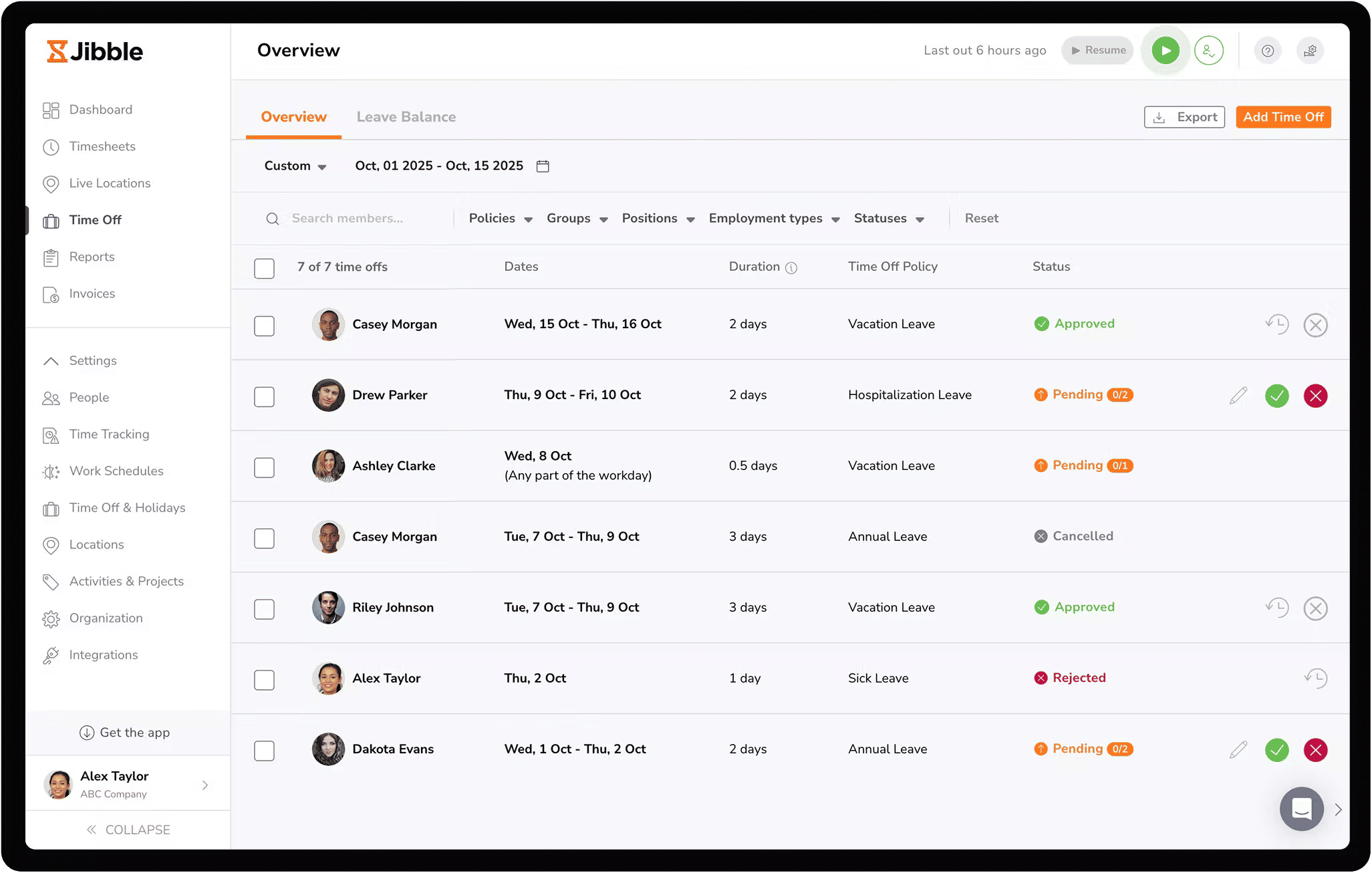Open Time Off & Holidays settings
The height and width of the screenshot is (873, 1372).
tap(127, 507)
